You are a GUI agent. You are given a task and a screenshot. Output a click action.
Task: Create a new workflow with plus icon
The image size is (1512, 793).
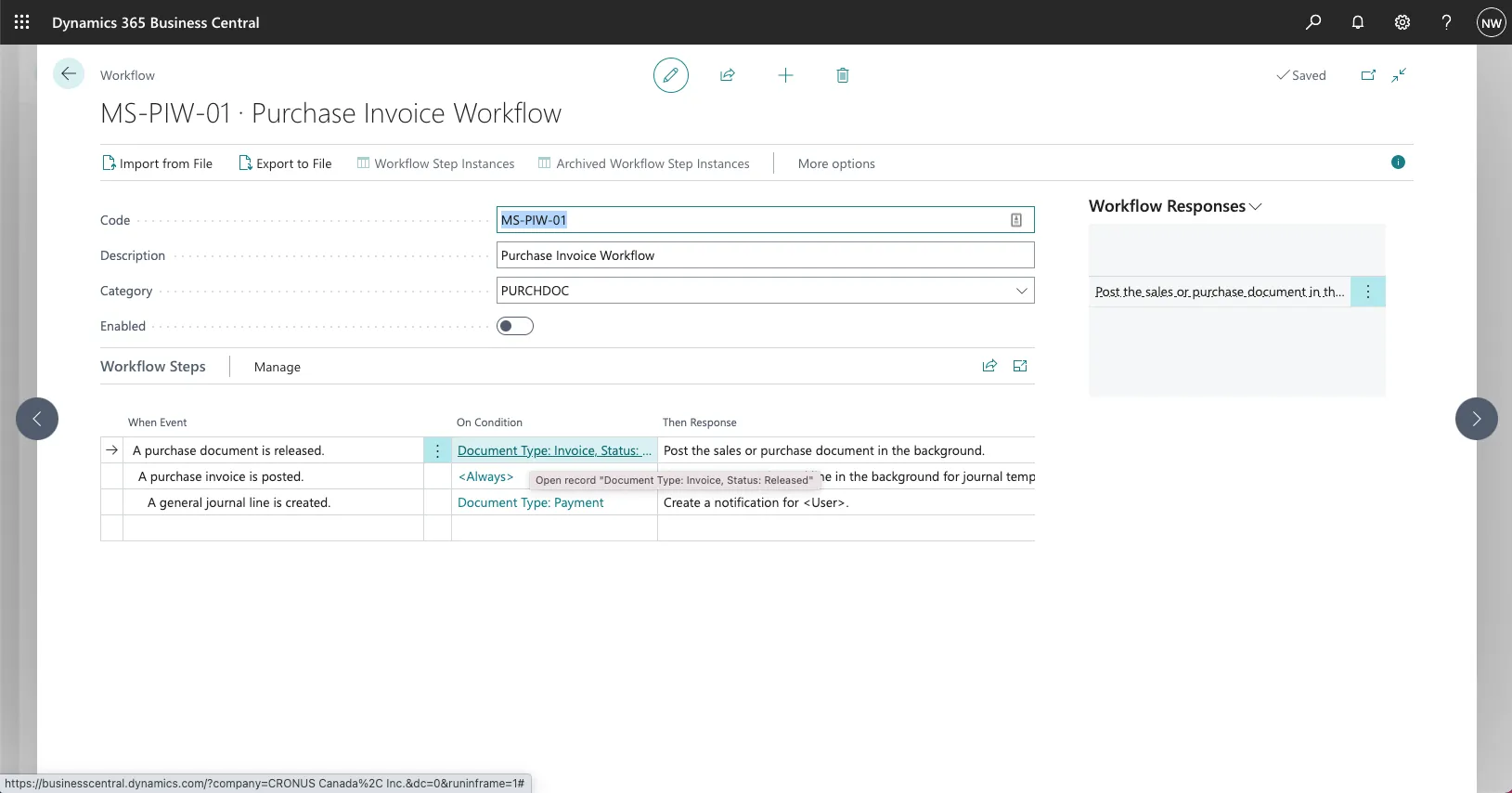point(785,75)
